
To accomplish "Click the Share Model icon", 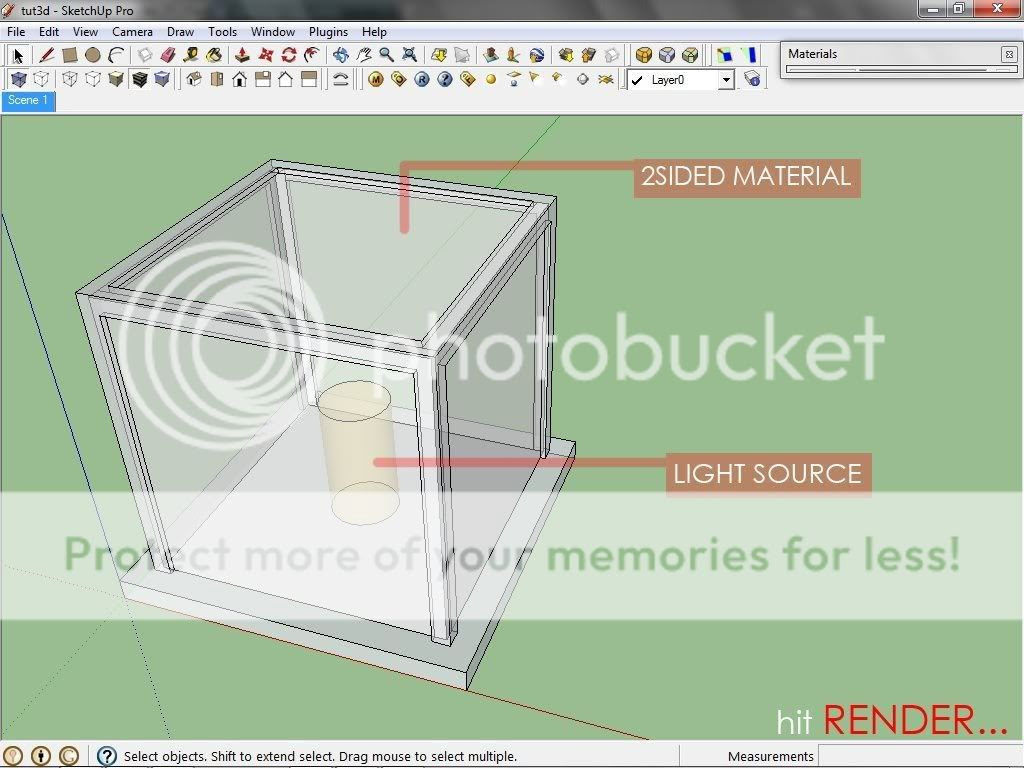I will click(588, 56).
